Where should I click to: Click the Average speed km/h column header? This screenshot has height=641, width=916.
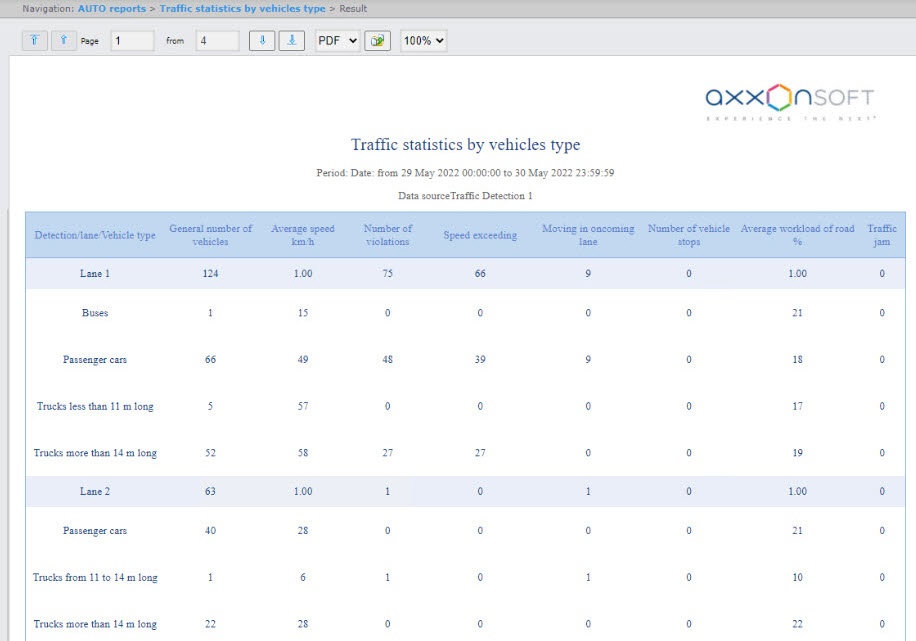pyautogui.click(x=303, y=235)
